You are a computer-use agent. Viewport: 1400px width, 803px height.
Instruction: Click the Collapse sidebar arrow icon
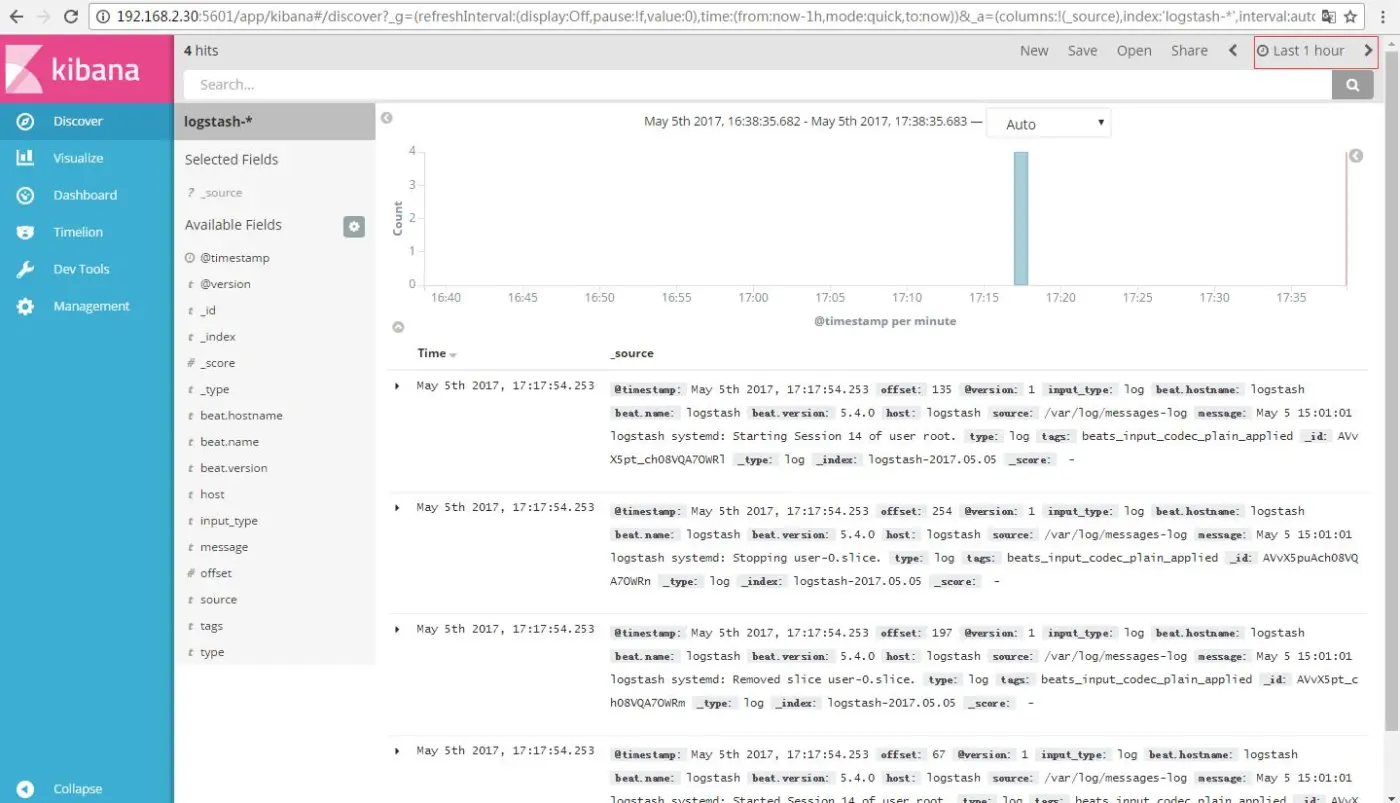[25, 789]
